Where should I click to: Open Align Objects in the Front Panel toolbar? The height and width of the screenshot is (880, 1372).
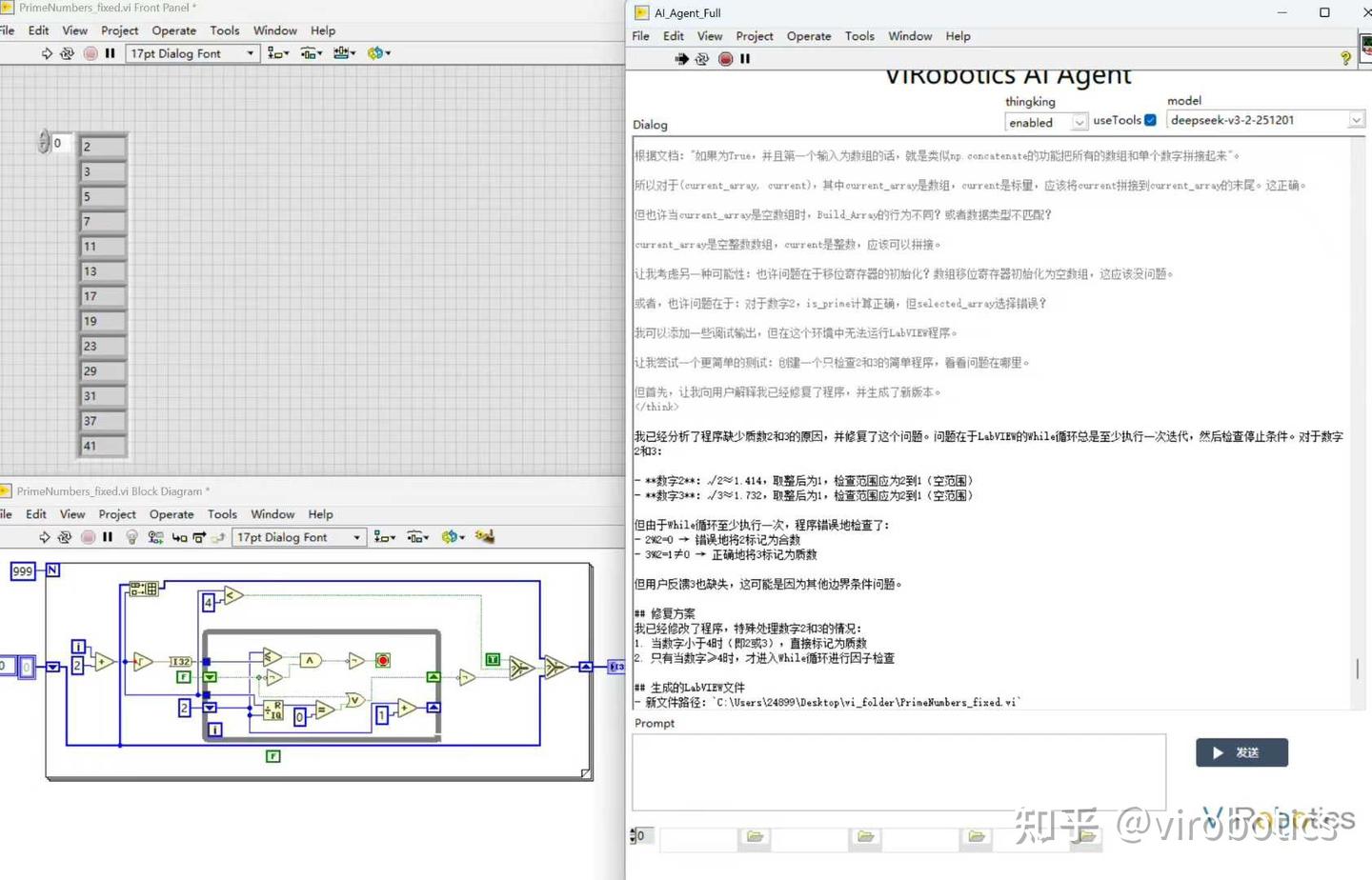coord(278,53)
